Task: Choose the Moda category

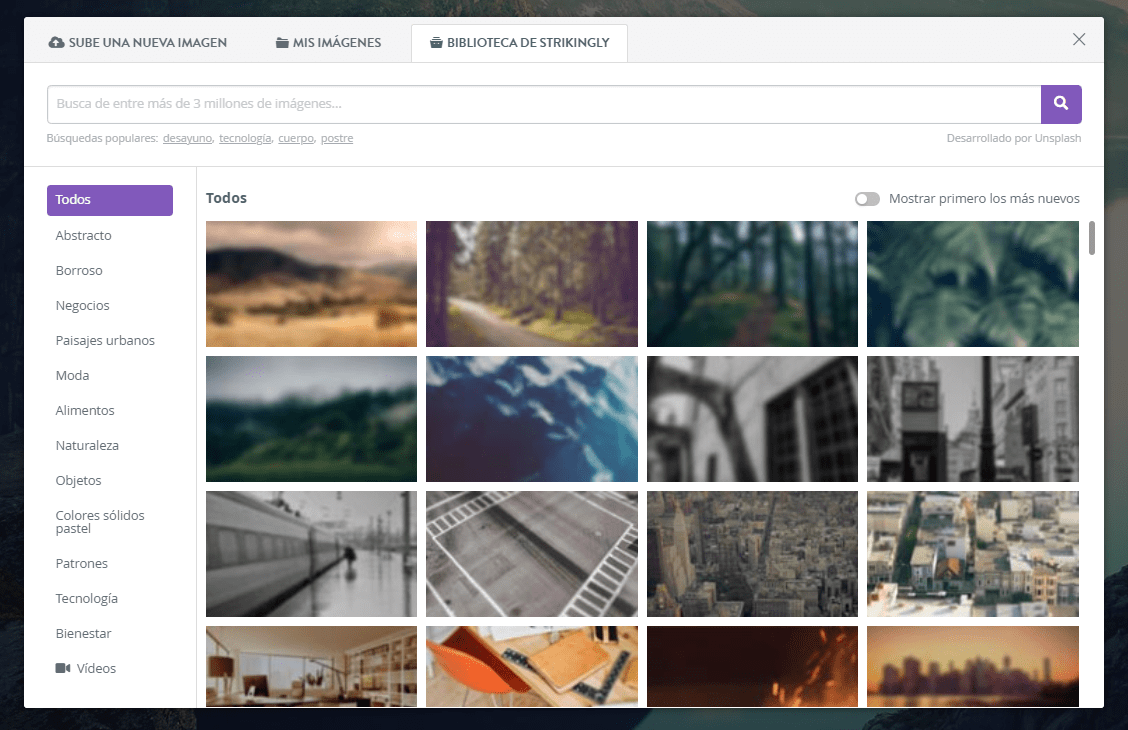Action: pos(73,375)
